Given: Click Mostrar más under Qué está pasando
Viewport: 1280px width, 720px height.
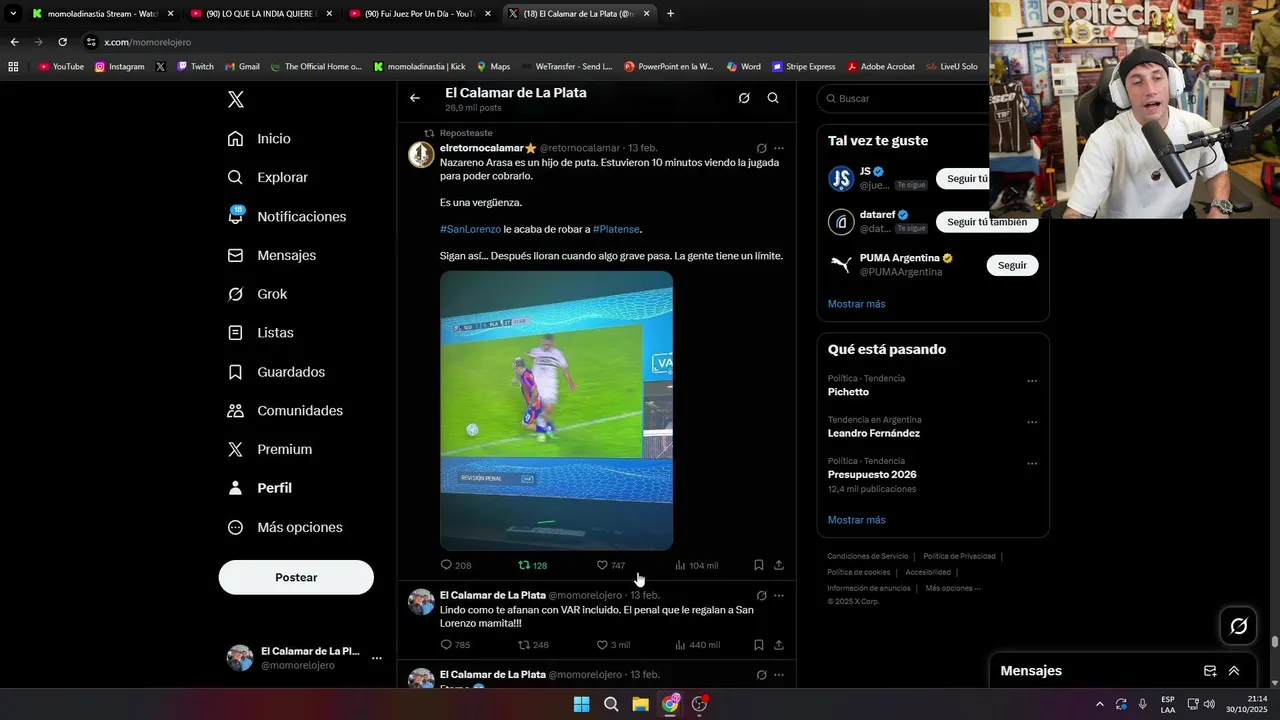Looking at the screenshot, I should [x=857, y=520].
